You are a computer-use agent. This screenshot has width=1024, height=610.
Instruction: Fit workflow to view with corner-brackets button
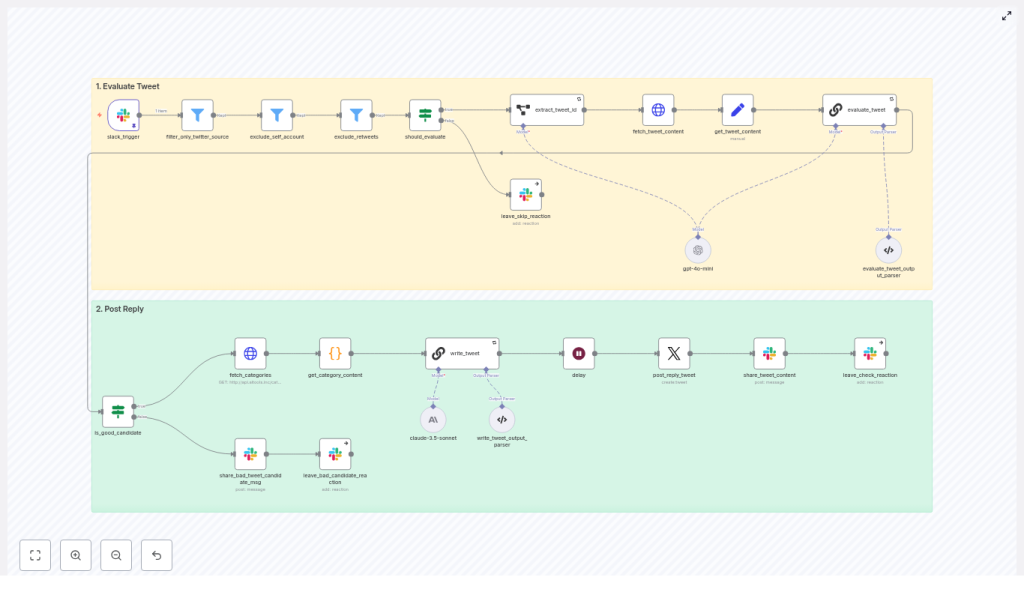tap(35, 554)
